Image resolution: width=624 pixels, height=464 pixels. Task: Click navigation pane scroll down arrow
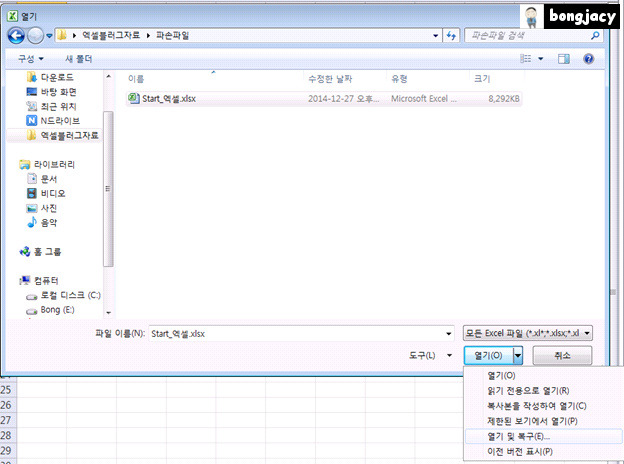(x=109, y=313)
